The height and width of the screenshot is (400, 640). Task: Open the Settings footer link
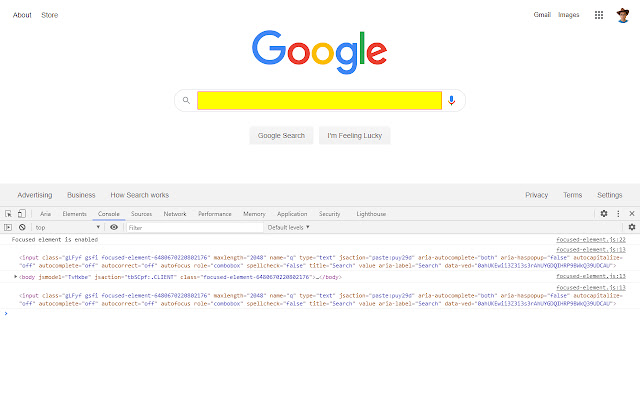tap(609, 195)
